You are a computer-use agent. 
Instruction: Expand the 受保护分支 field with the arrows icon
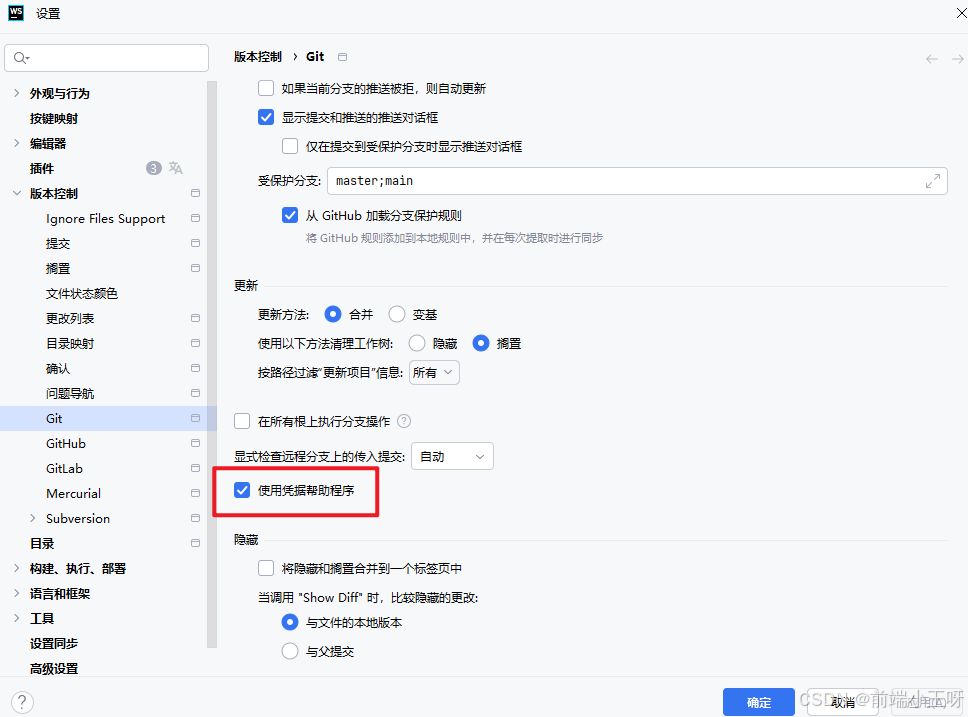pyautogui.click(x=933, y=181)
